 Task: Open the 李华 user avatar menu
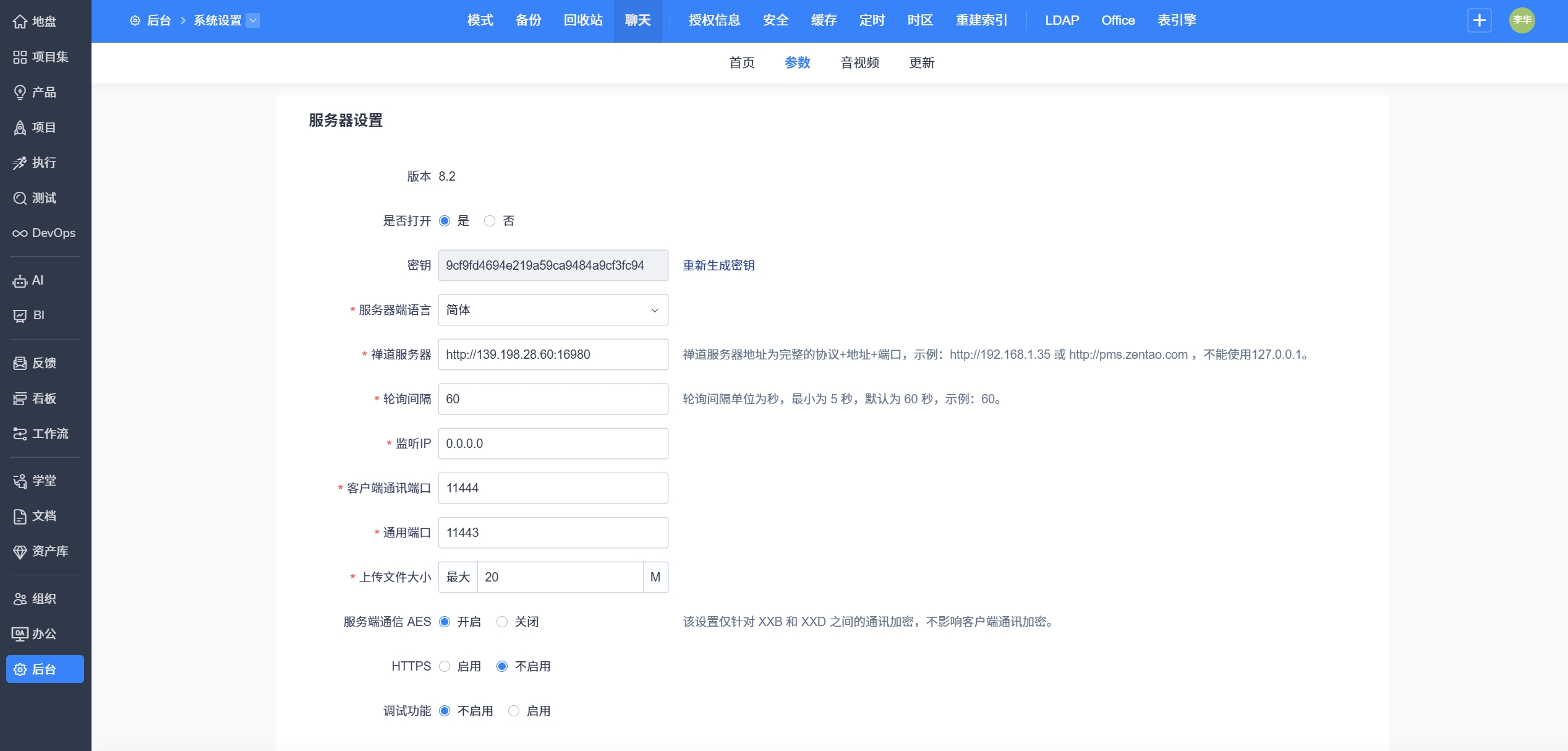pyautogui.click(x=1522, y=20)
